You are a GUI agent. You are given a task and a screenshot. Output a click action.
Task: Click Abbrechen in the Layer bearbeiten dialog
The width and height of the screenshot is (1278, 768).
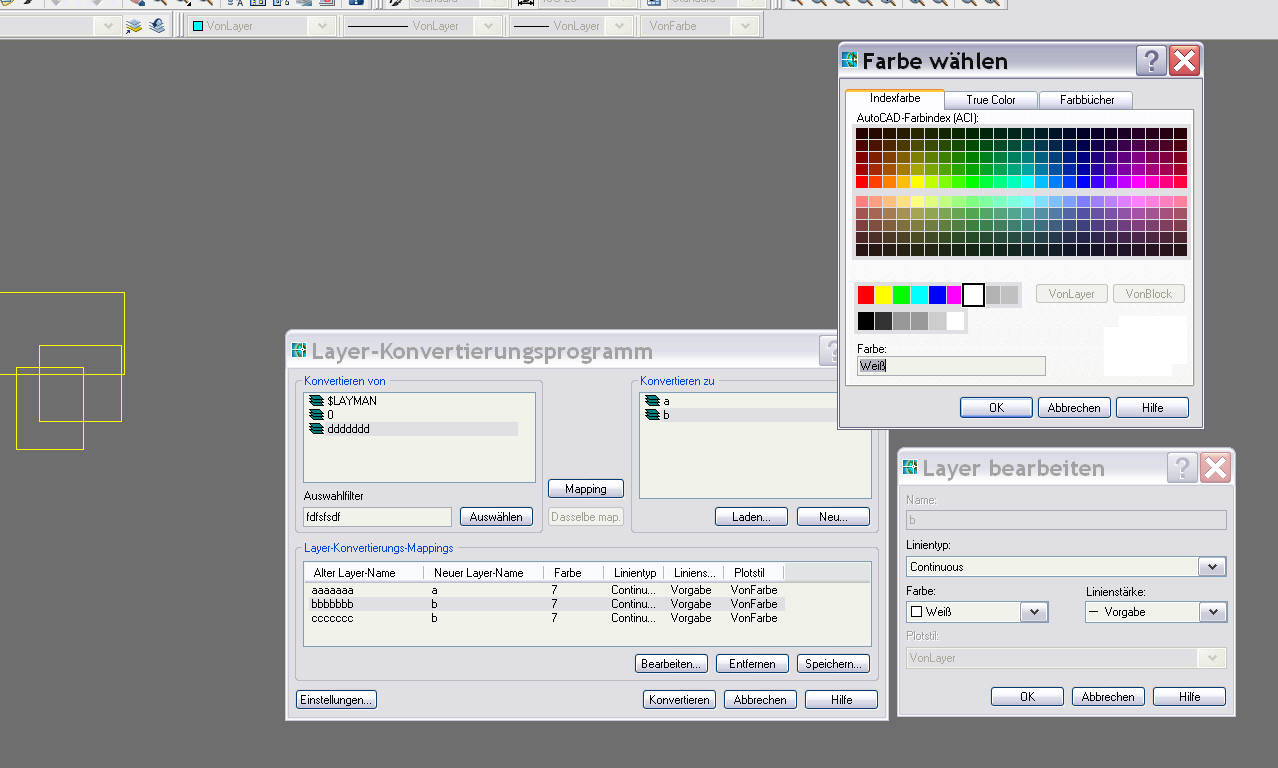1108,697
